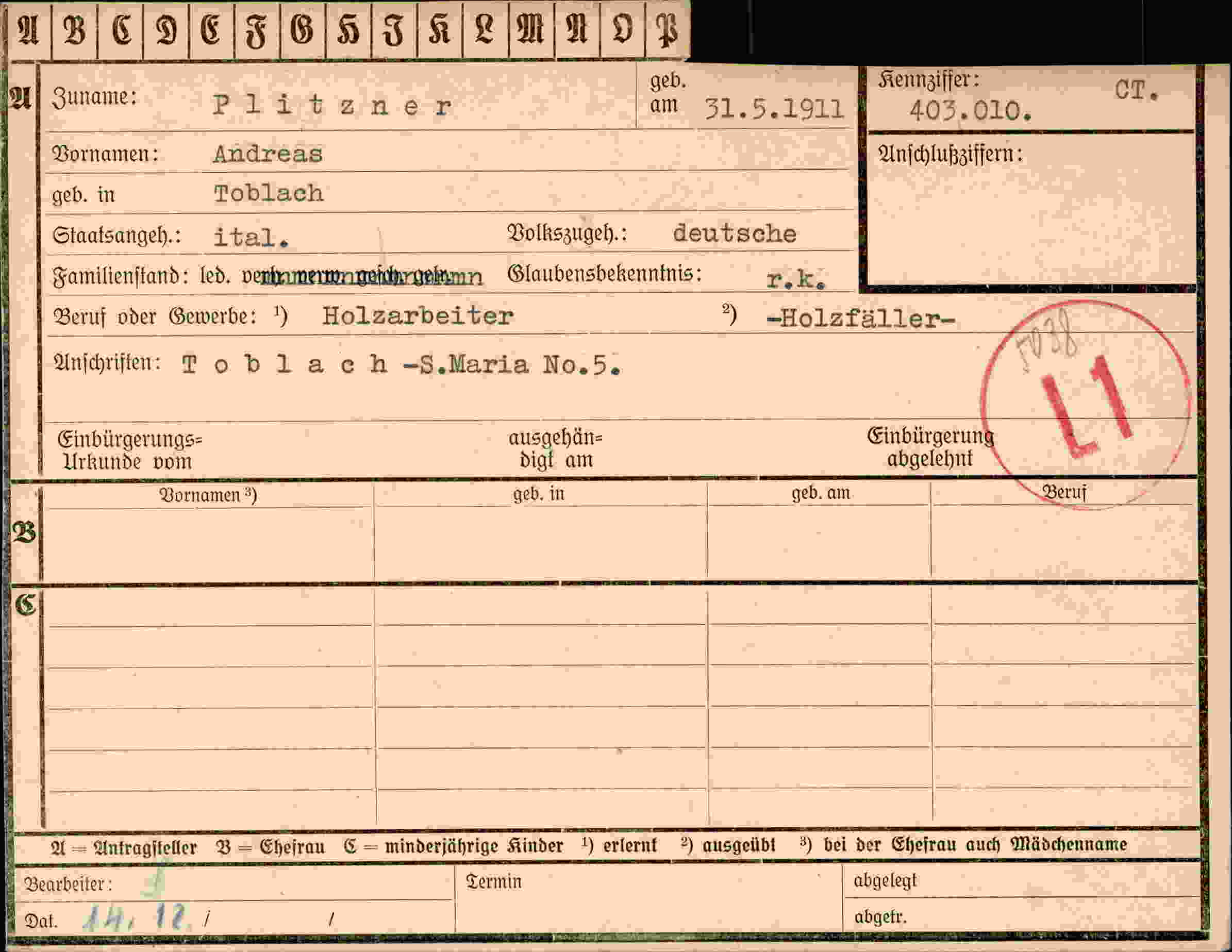This screenshot has width=1232, height=952.
Task: Click the "Beruf" column header under the stamp
Action: (x=1064, y=492)
